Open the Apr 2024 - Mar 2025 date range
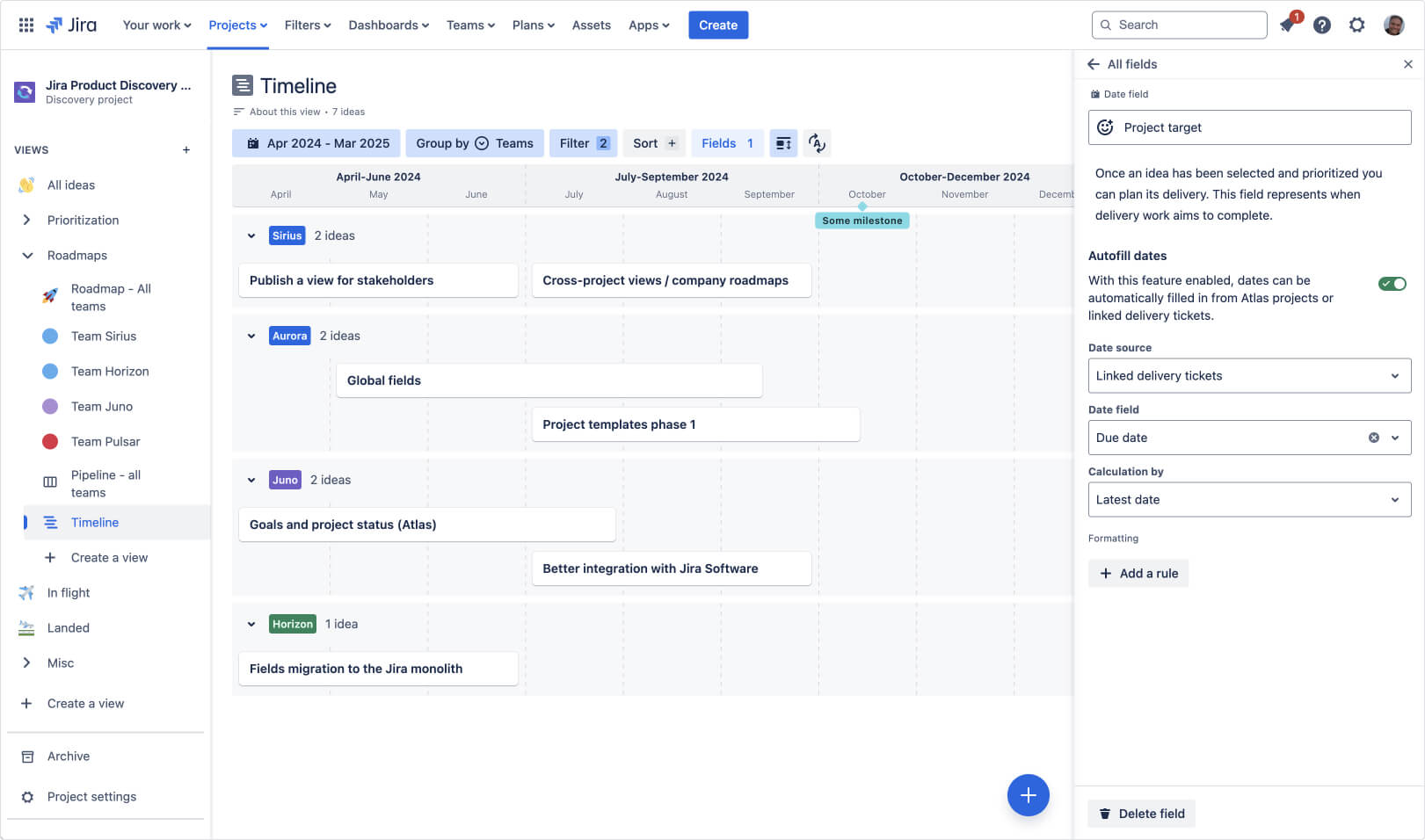 [x=316, y=143]
